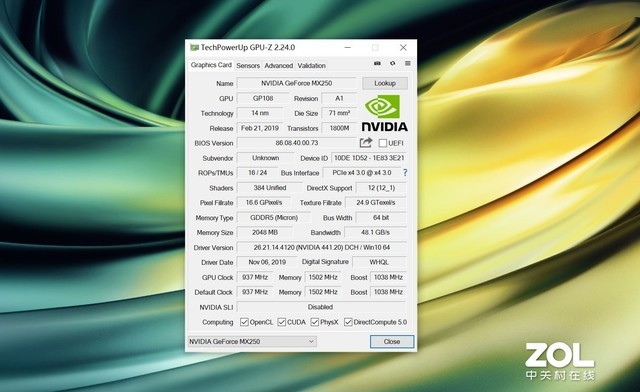Screen dimensions: 640x392
Task: Toggle the CUDA checkbox
Action: pos(282,322)
